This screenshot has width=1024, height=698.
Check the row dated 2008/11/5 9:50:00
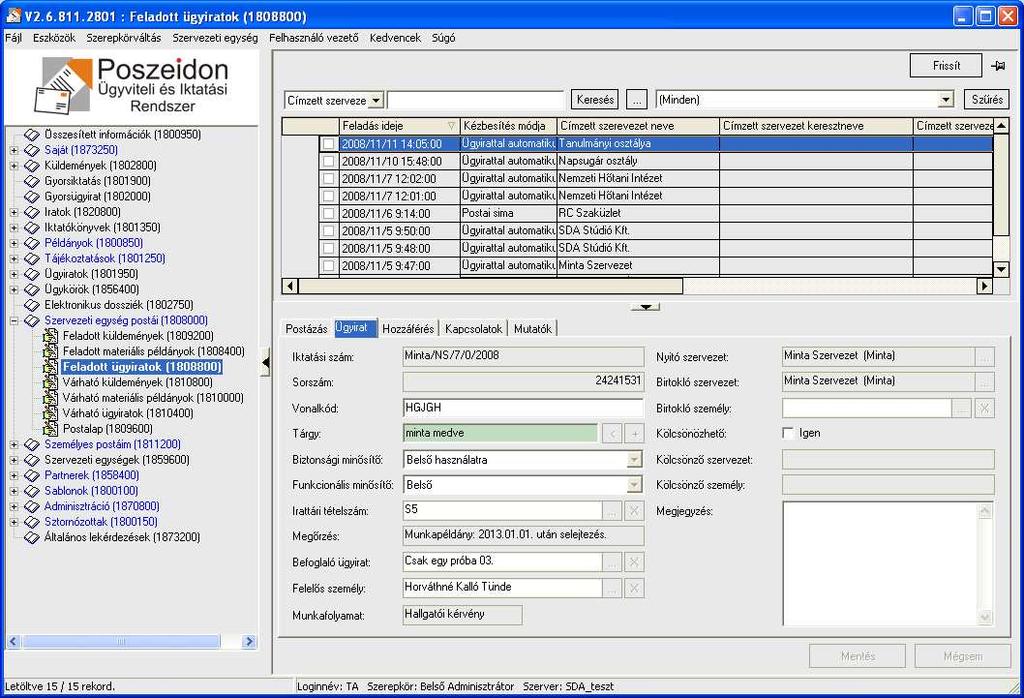[x=328, y=231]
